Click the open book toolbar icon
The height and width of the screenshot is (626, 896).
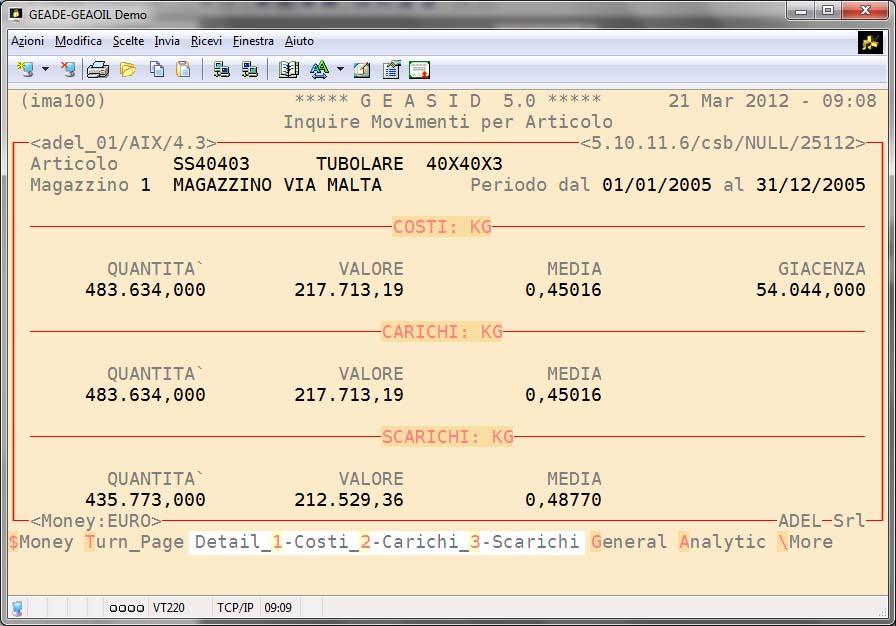tap(289, 69)
